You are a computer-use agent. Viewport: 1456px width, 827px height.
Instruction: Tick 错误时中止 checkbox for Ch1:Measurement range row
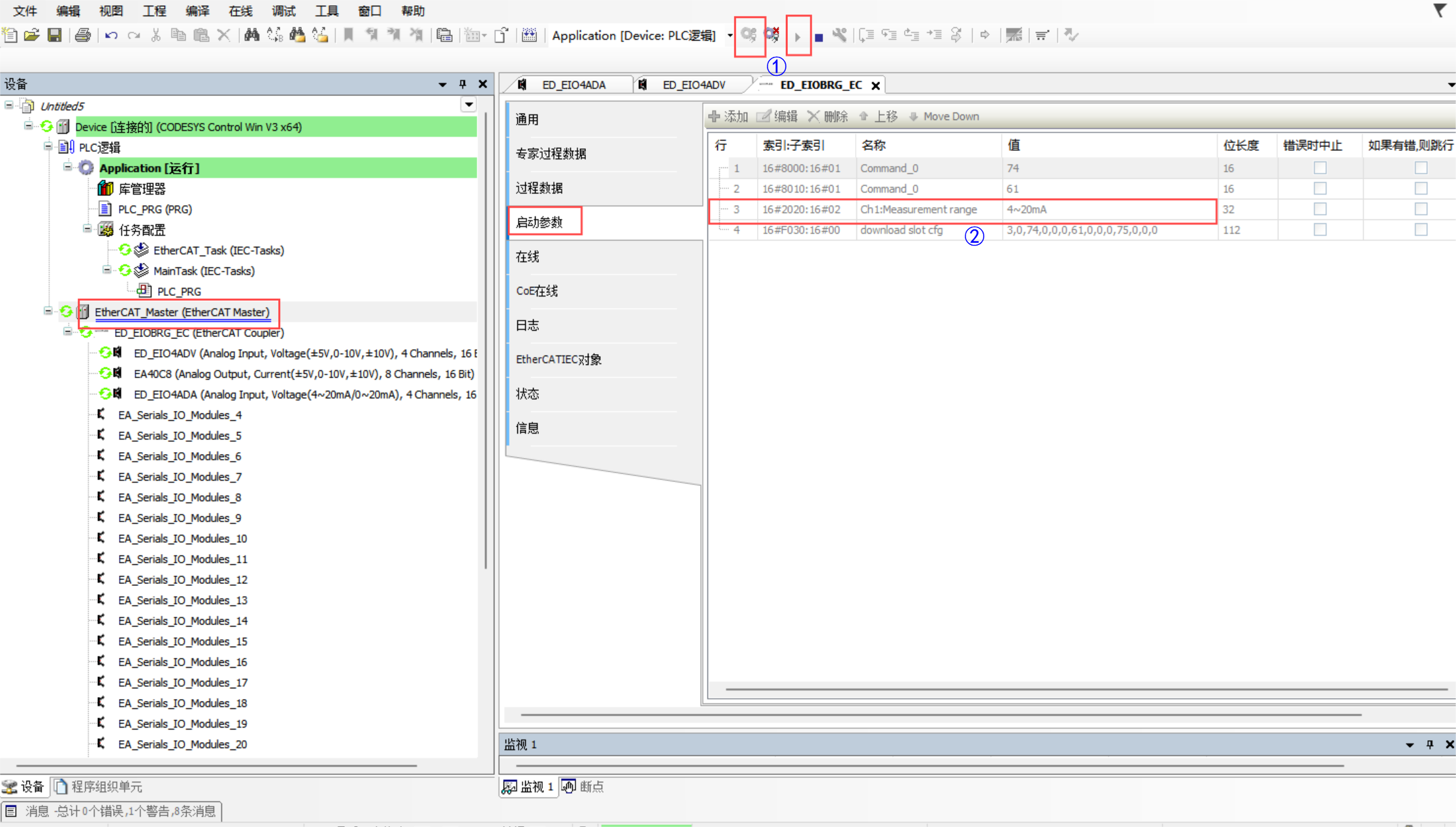(x=1319, y=209)
